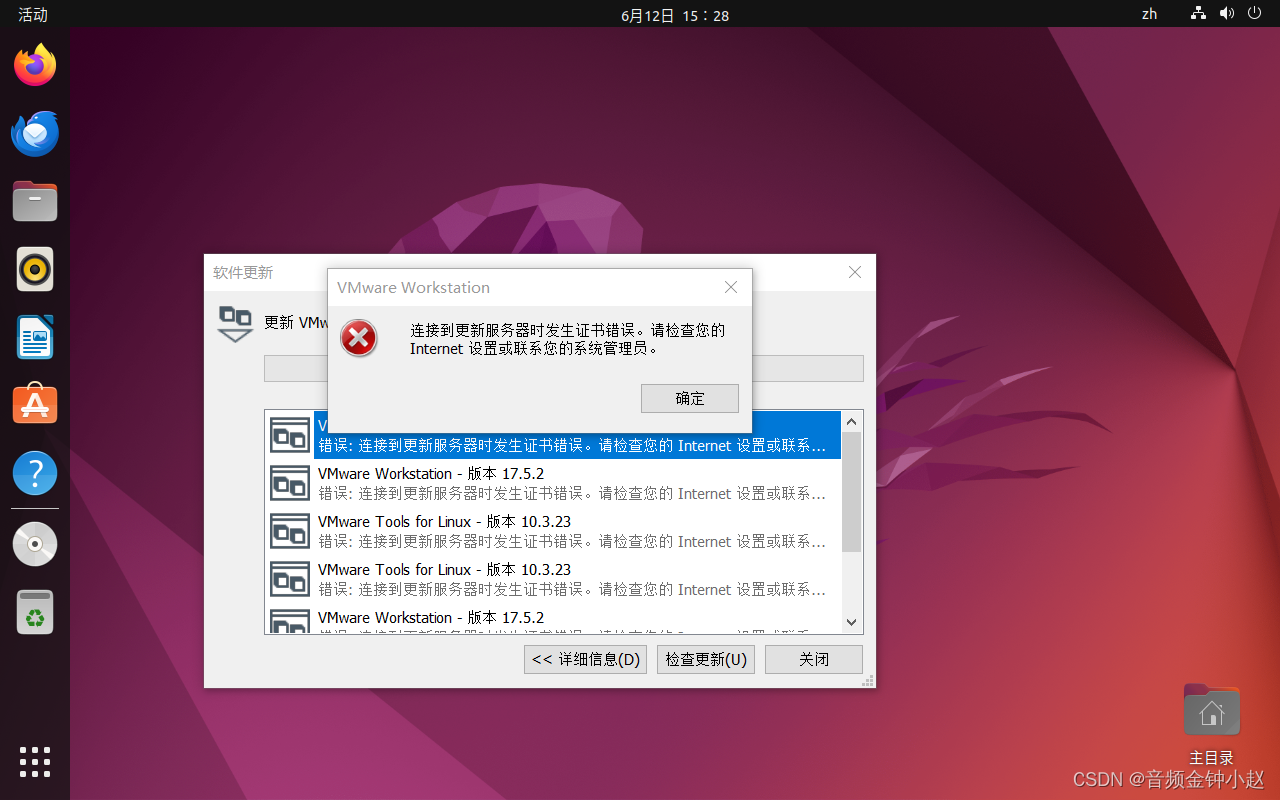The height and width of the screenshot is (800, 1280).
Task: Open the zh input method menu
Action: 1150,14
